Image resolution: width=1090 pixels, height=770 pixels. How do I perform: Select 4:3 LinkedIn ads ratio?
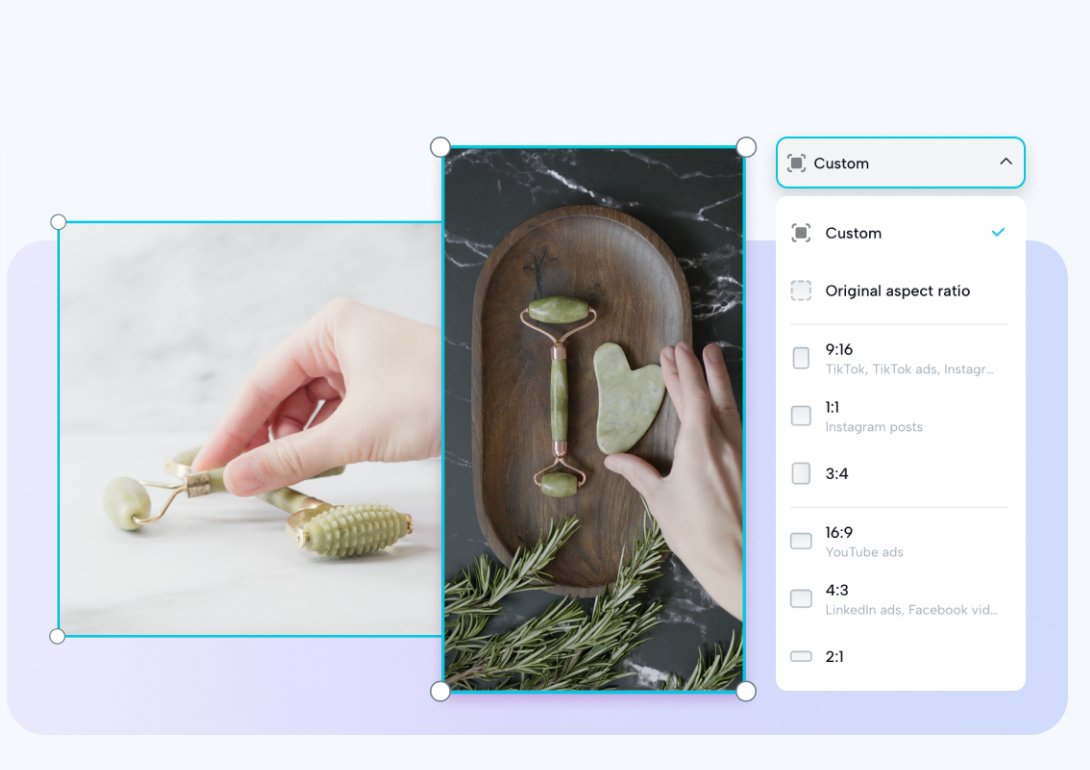click(900, 599)
